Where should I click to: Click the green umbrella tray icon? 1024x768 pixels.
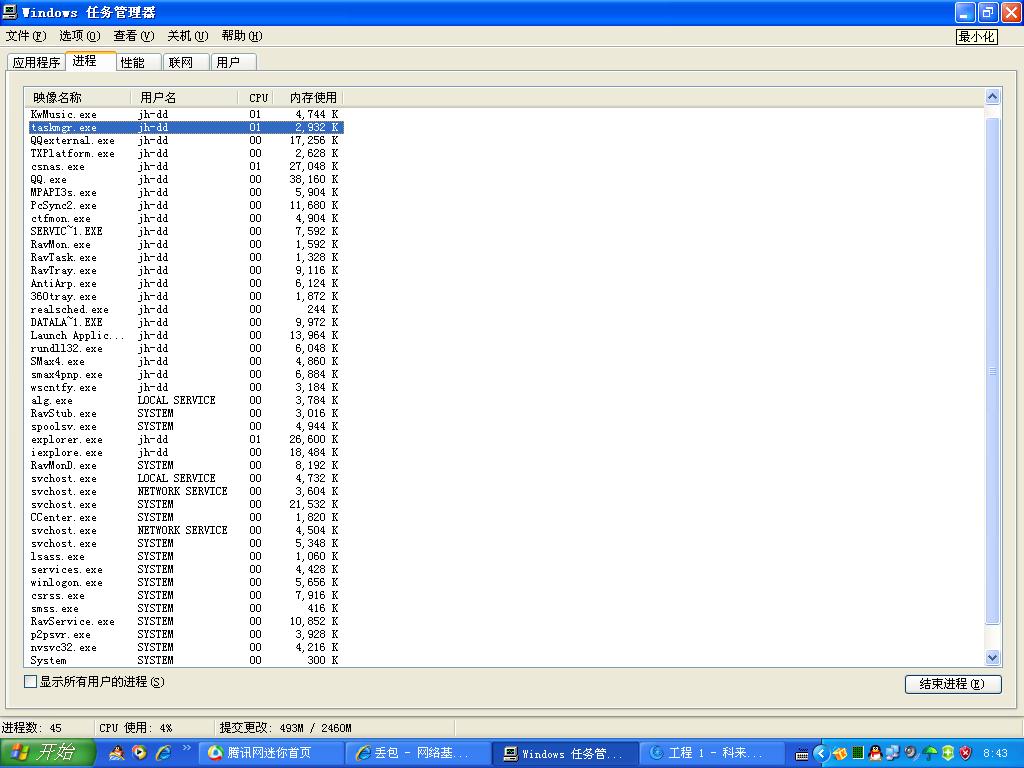click(x=930, y=753)
